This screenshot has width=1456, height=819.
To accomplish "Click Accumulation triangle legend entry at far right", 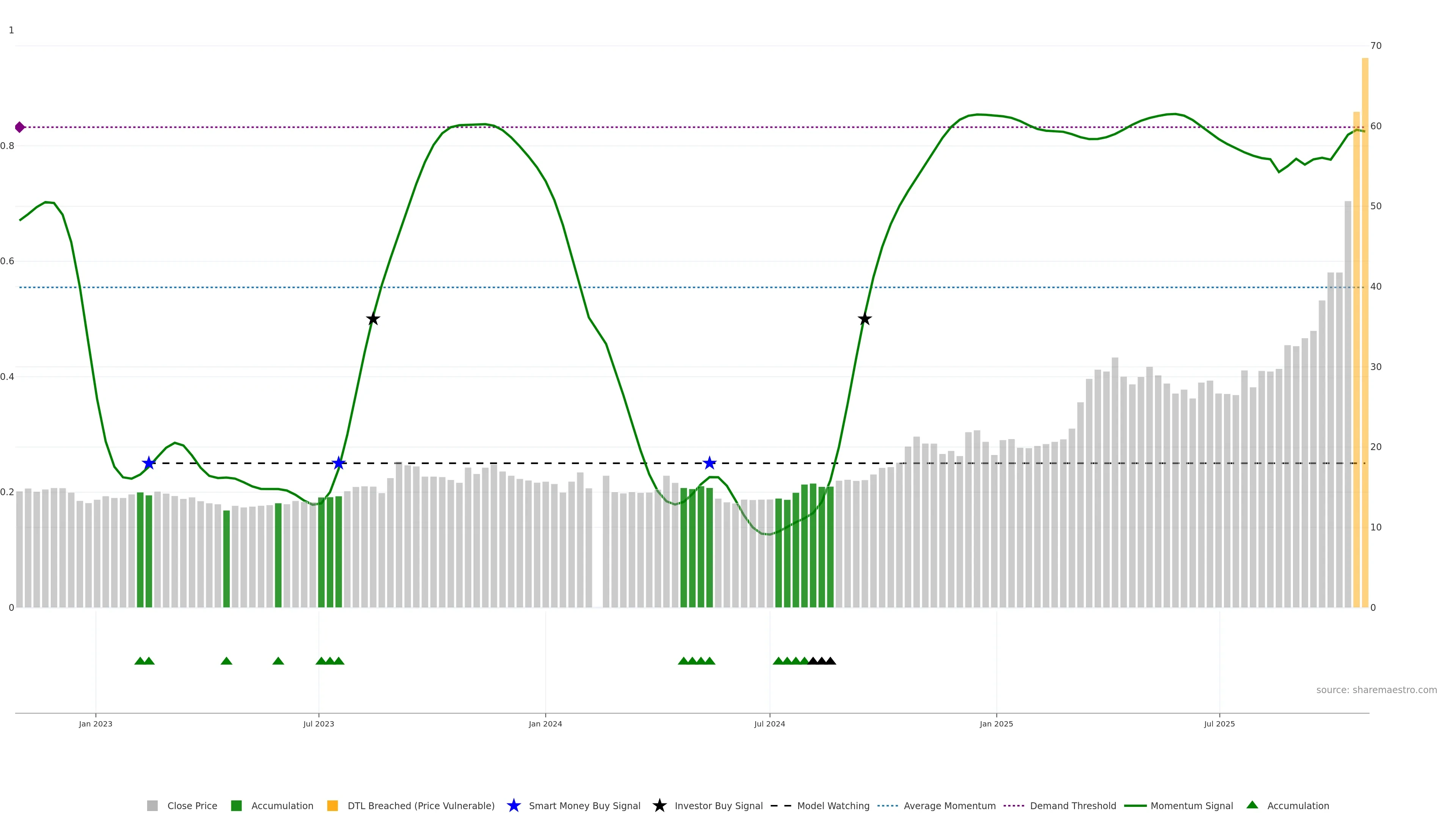I will (1297, 805).
